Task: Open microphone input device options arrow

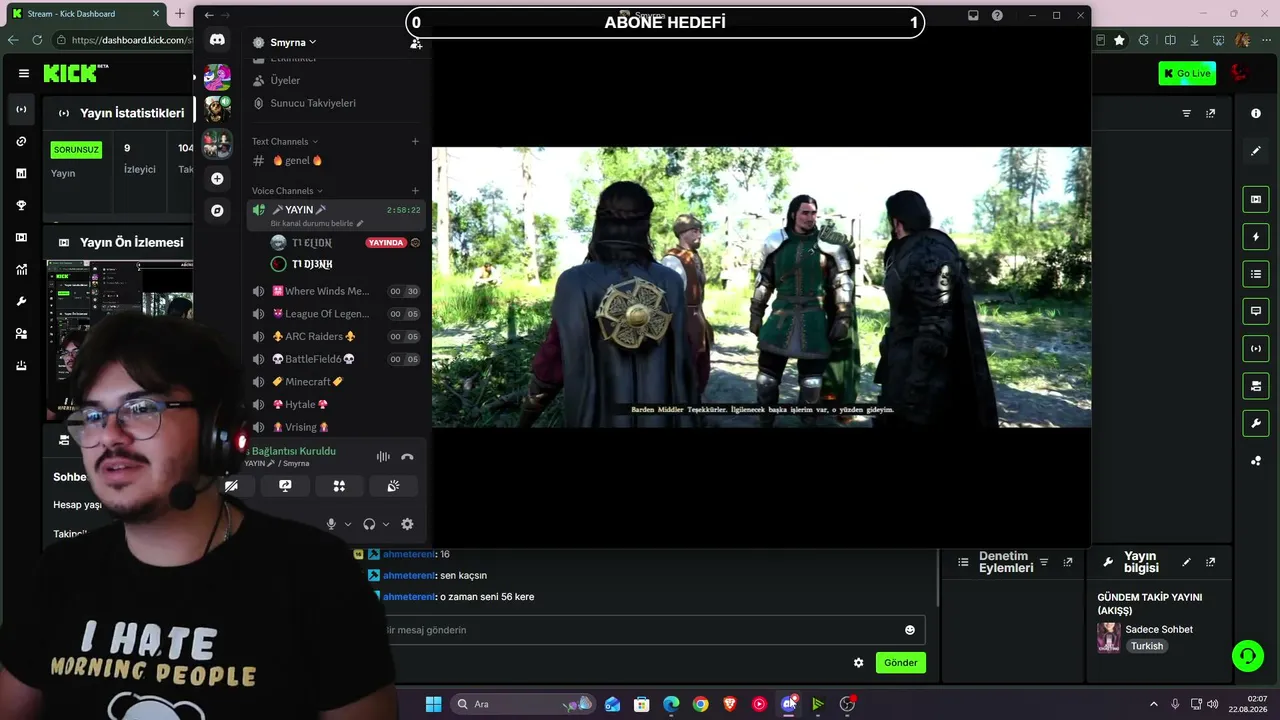Action: coord(348,524)
